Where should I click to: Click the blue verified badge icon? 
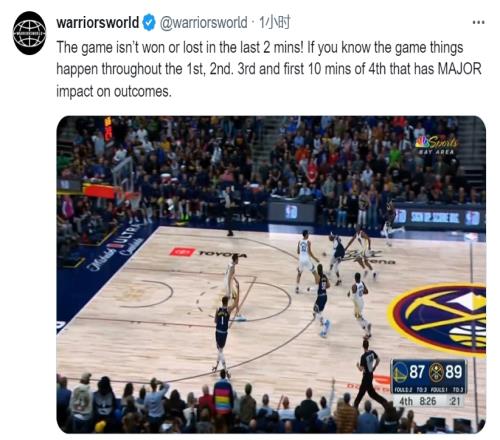pyautogui.click(x=149, y=22)
